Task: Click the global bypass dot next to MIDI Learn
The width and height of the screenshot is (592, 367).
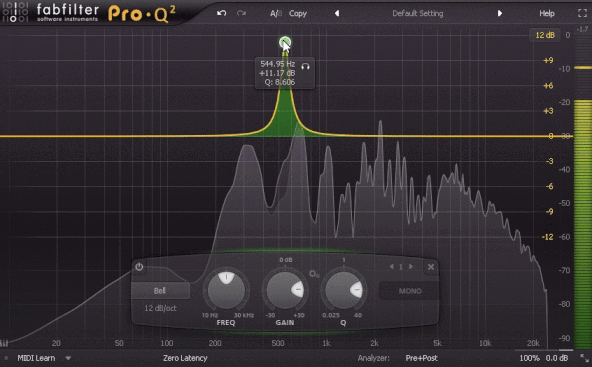Action: (x=6, y=358)
